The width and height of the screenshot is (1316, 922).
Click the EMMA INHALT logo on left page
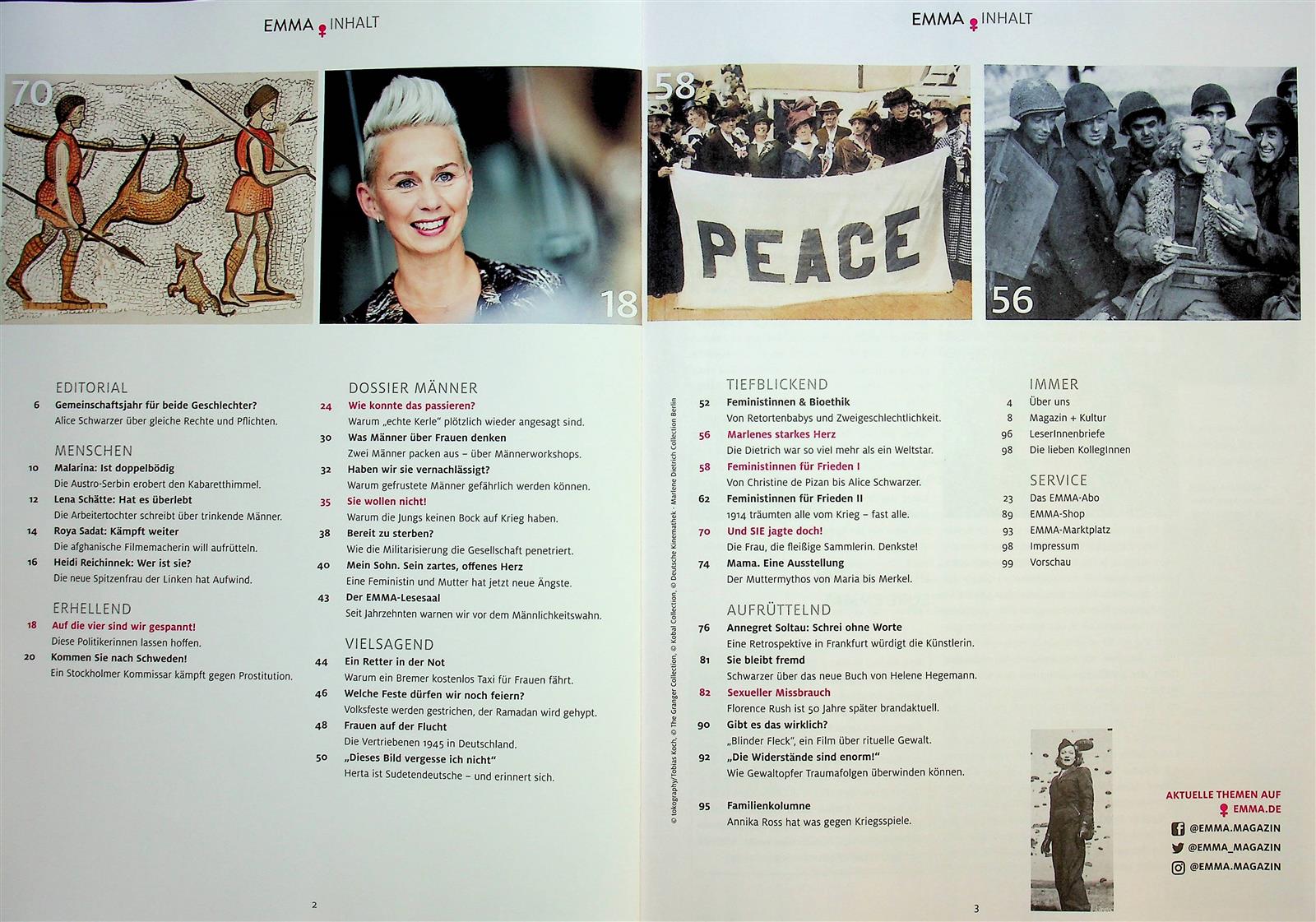(321, 25)
